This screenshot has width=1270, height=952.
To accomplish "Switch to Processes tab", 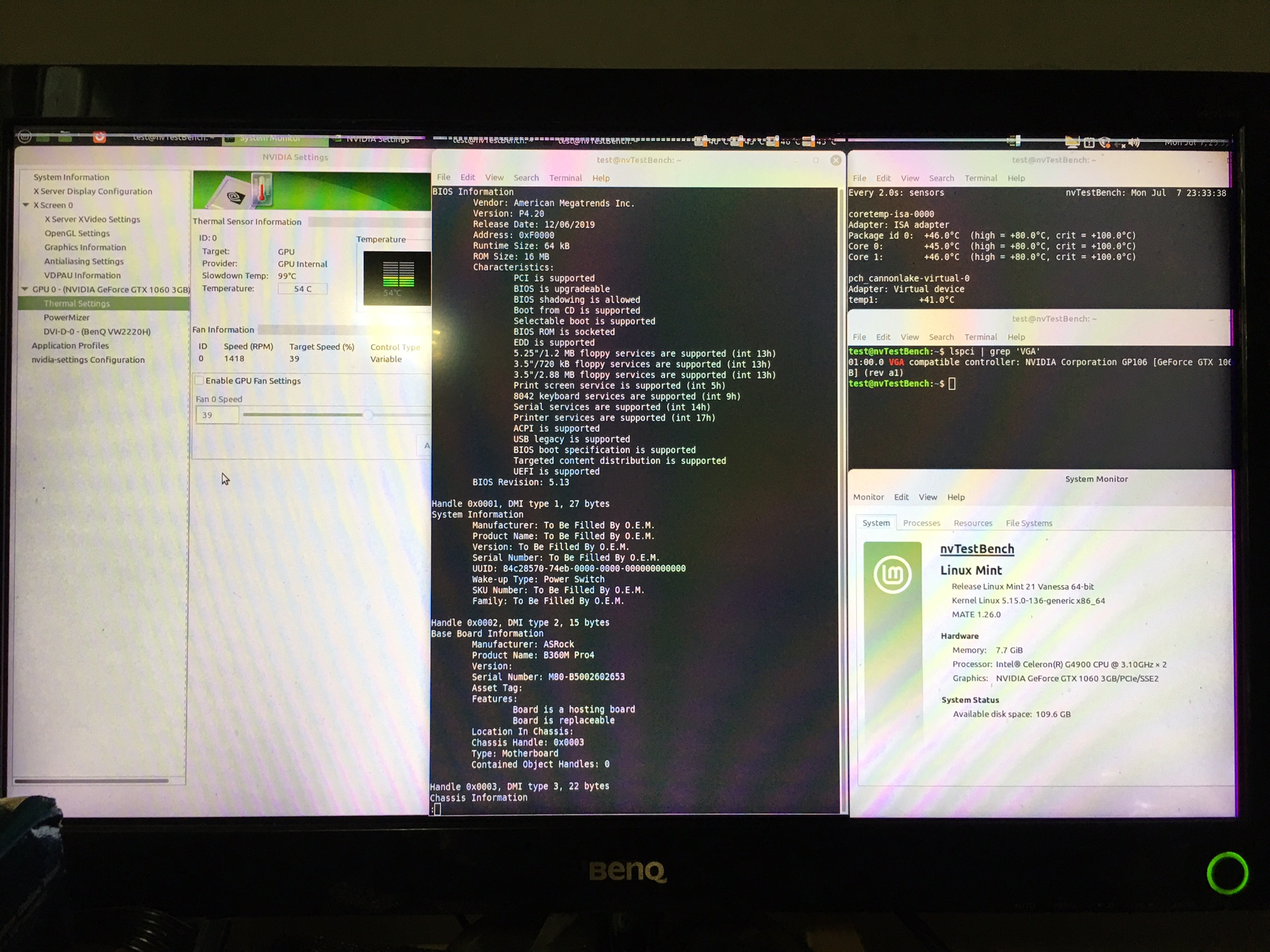I will point(921,523).
